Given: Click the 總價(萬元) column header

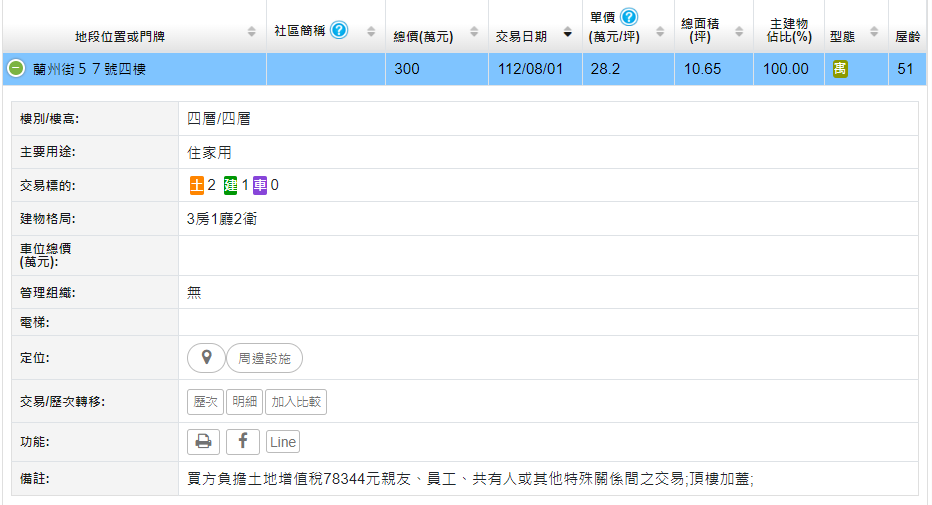Looking at the screenshot, I should (x=424, y=37).
